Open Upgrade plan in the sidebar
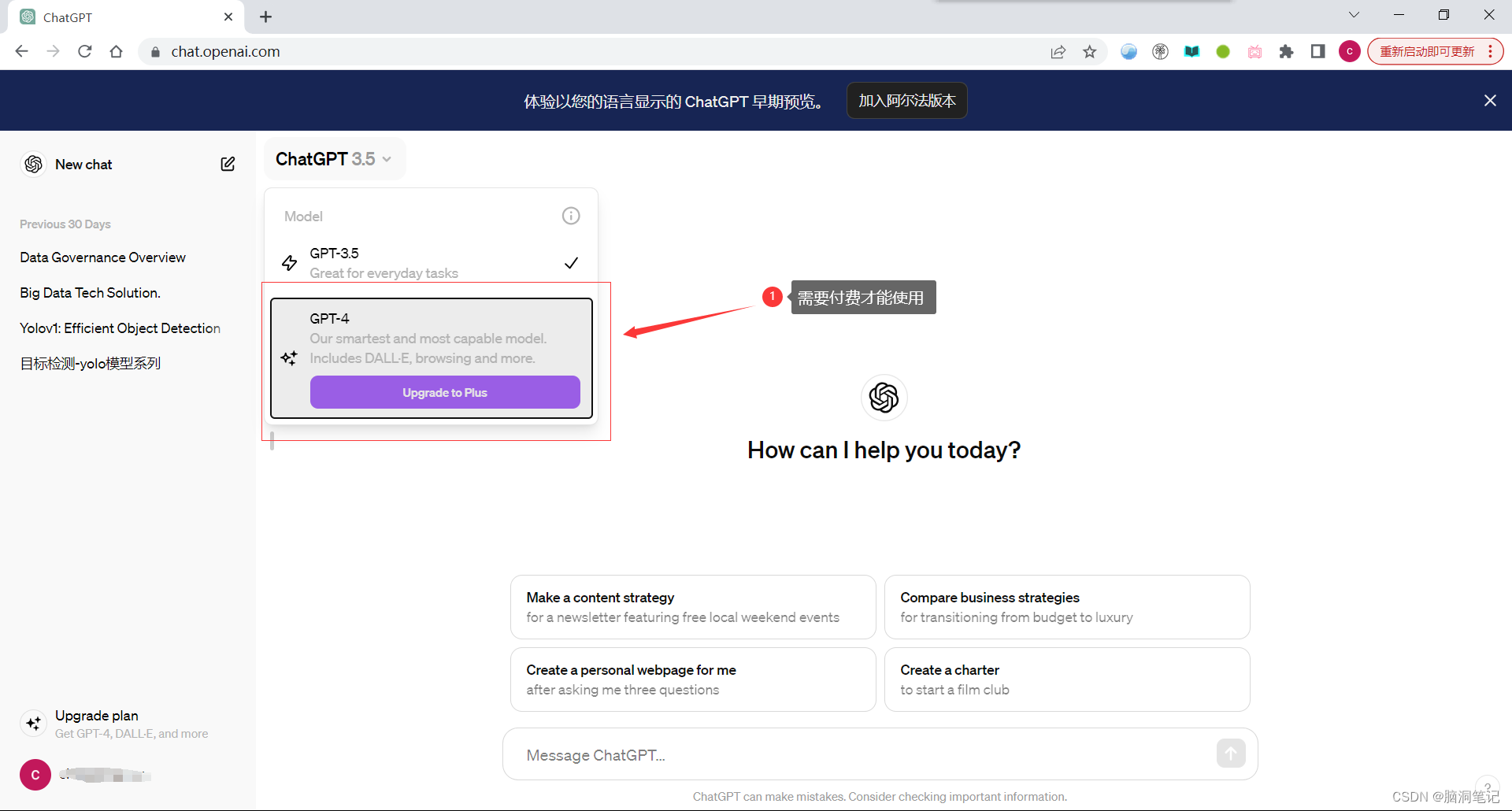1512x811 pixels. pos(126,724)
